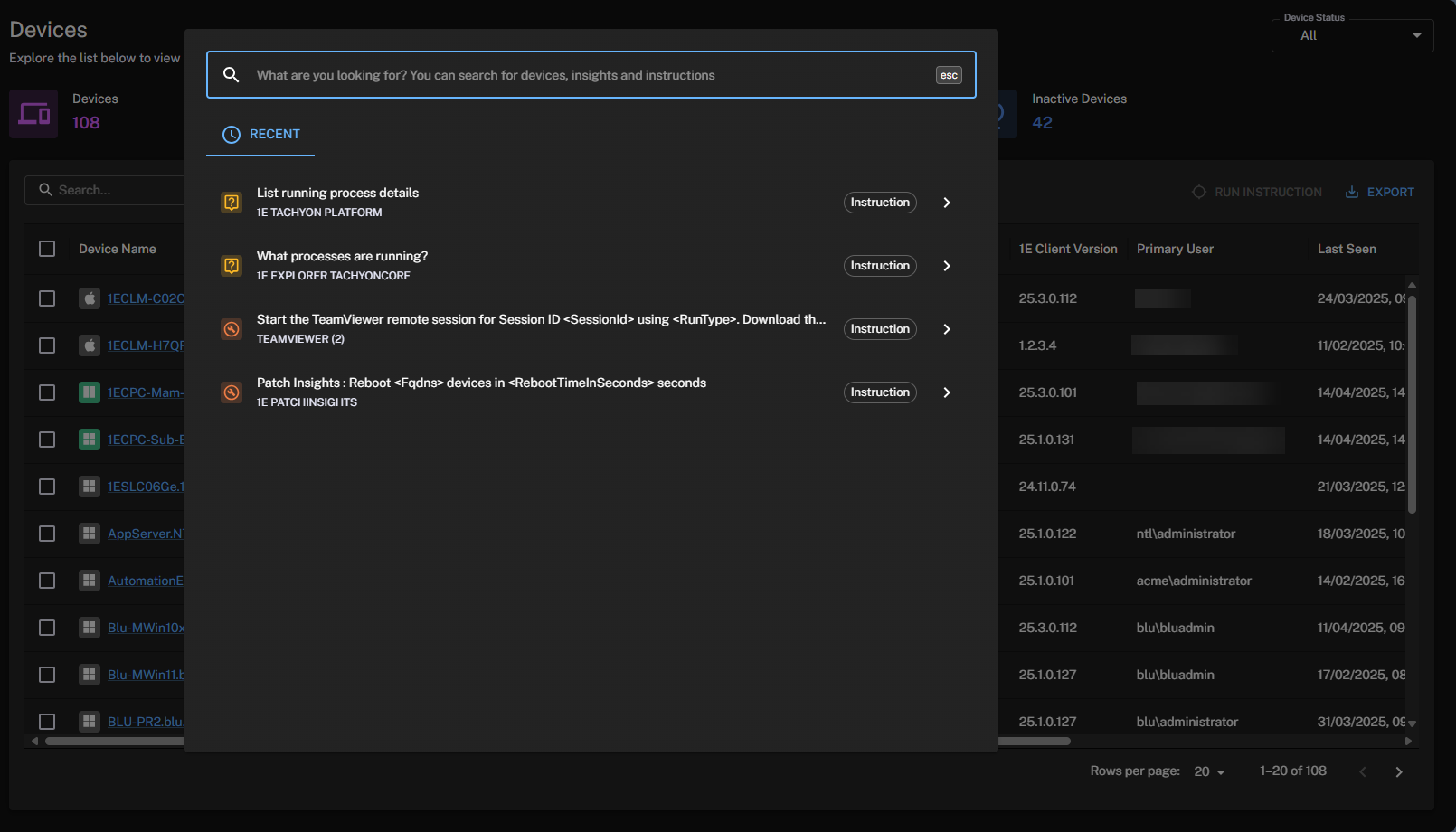
Task: Click the vertical scrollbar of the device table
Action: point(1412,402)
